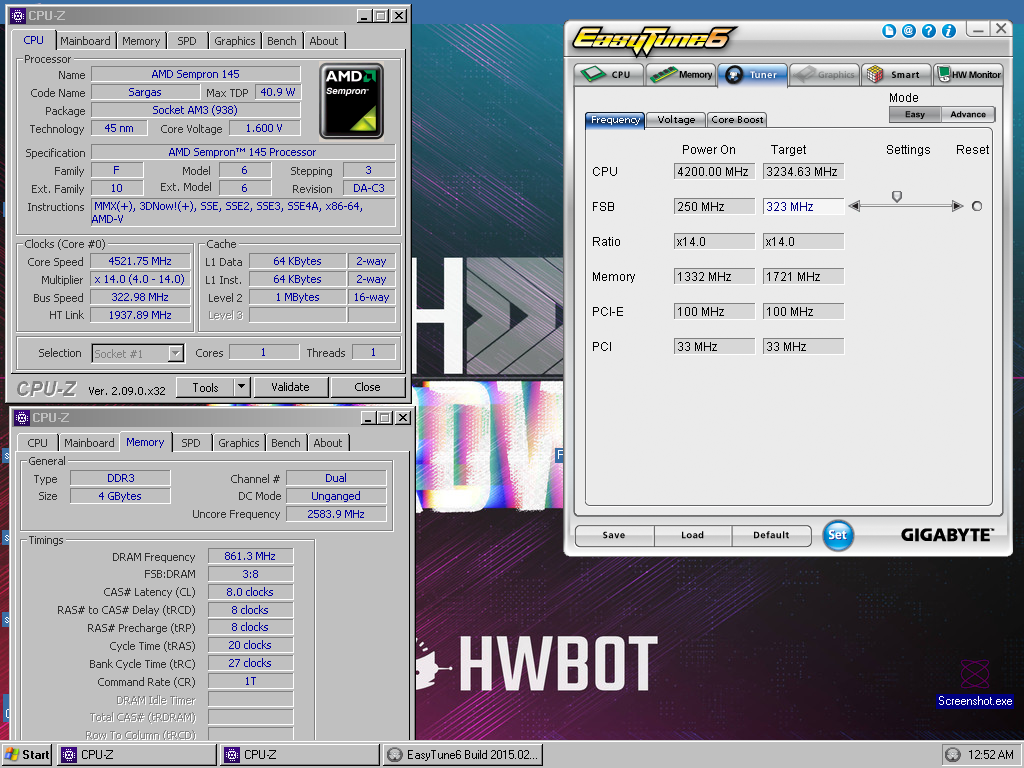
Task: Open the Graphics tab in top CPU-Z window
Action: (235, 40)
